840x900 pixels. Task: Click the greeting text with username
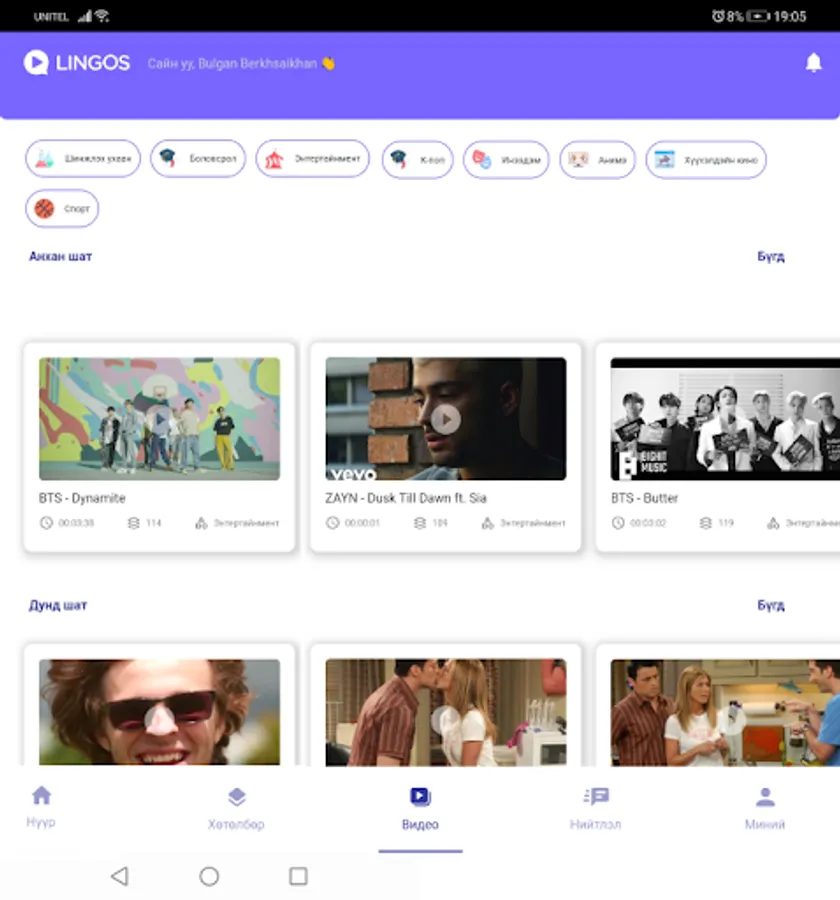click(241, 63)
